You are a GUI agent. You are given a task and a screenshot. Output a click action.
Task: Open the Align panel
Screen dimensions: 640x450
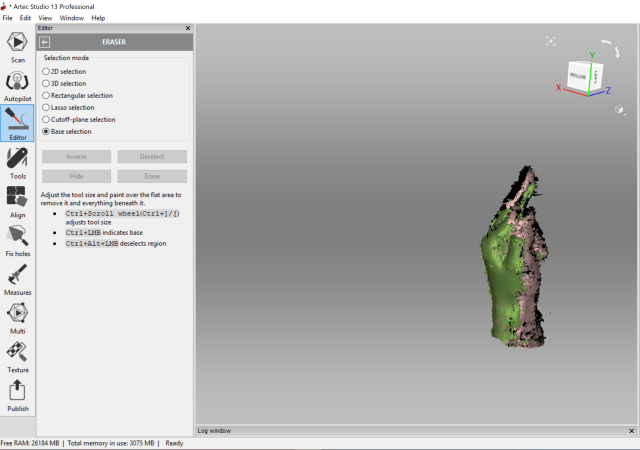pos(17,200)
